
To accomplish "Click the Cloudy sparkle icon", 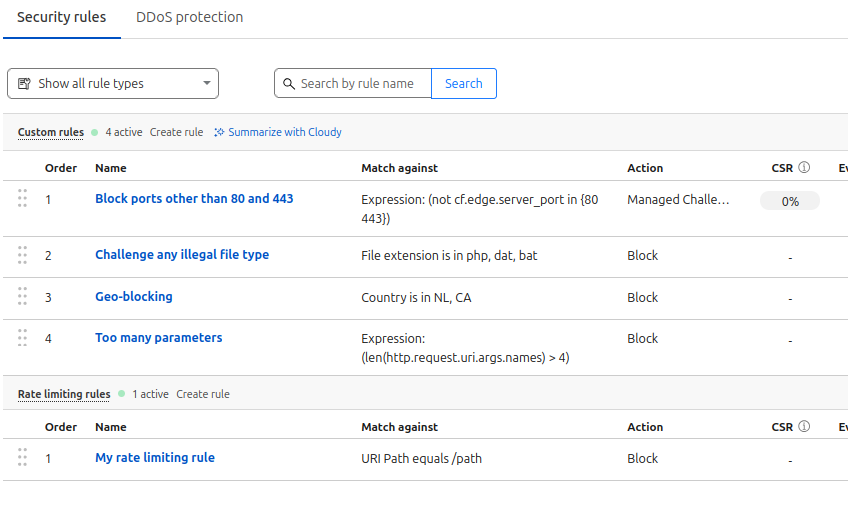I will click(x=219, y=132).
